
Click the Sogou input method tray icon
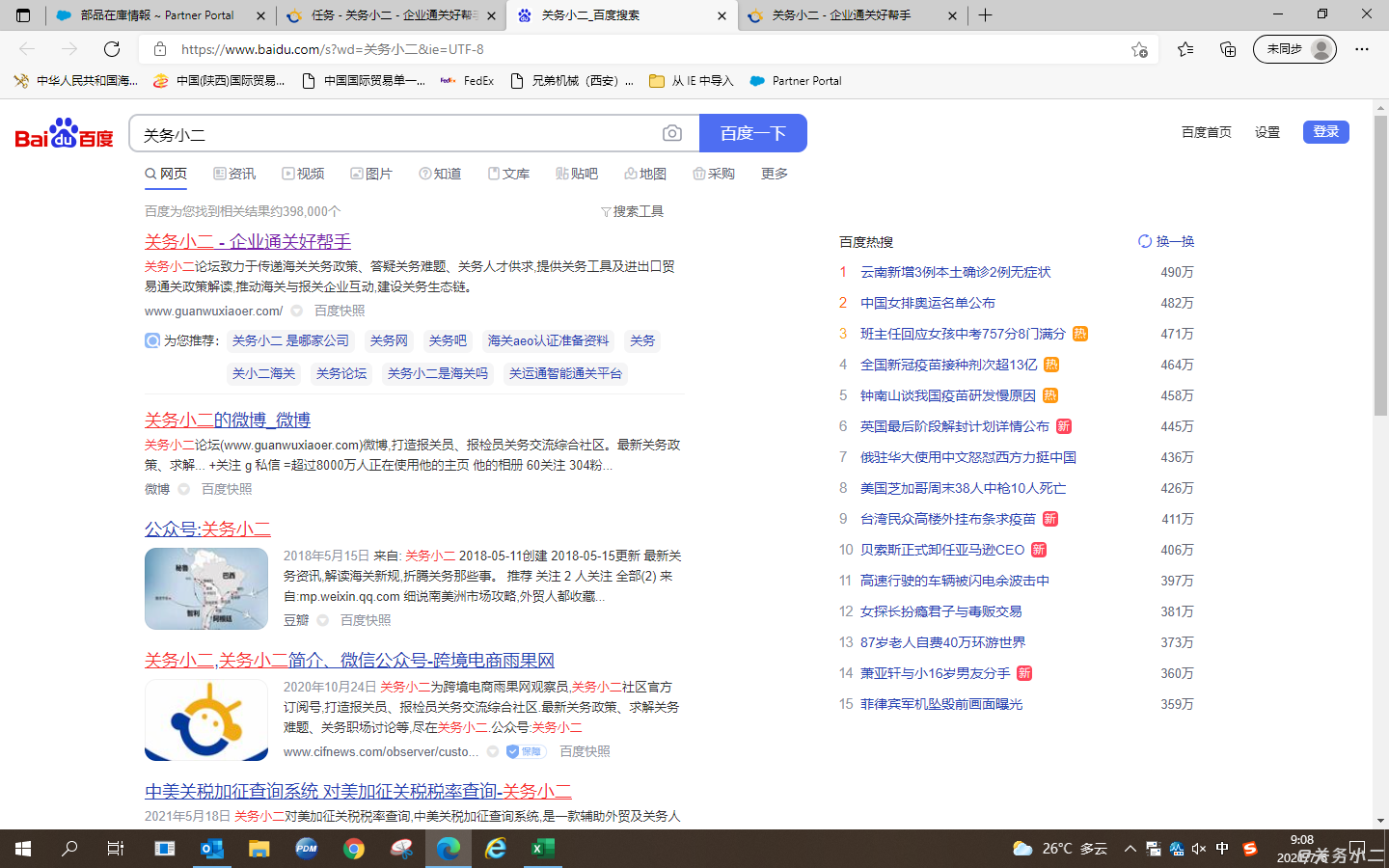(1250, 849)
